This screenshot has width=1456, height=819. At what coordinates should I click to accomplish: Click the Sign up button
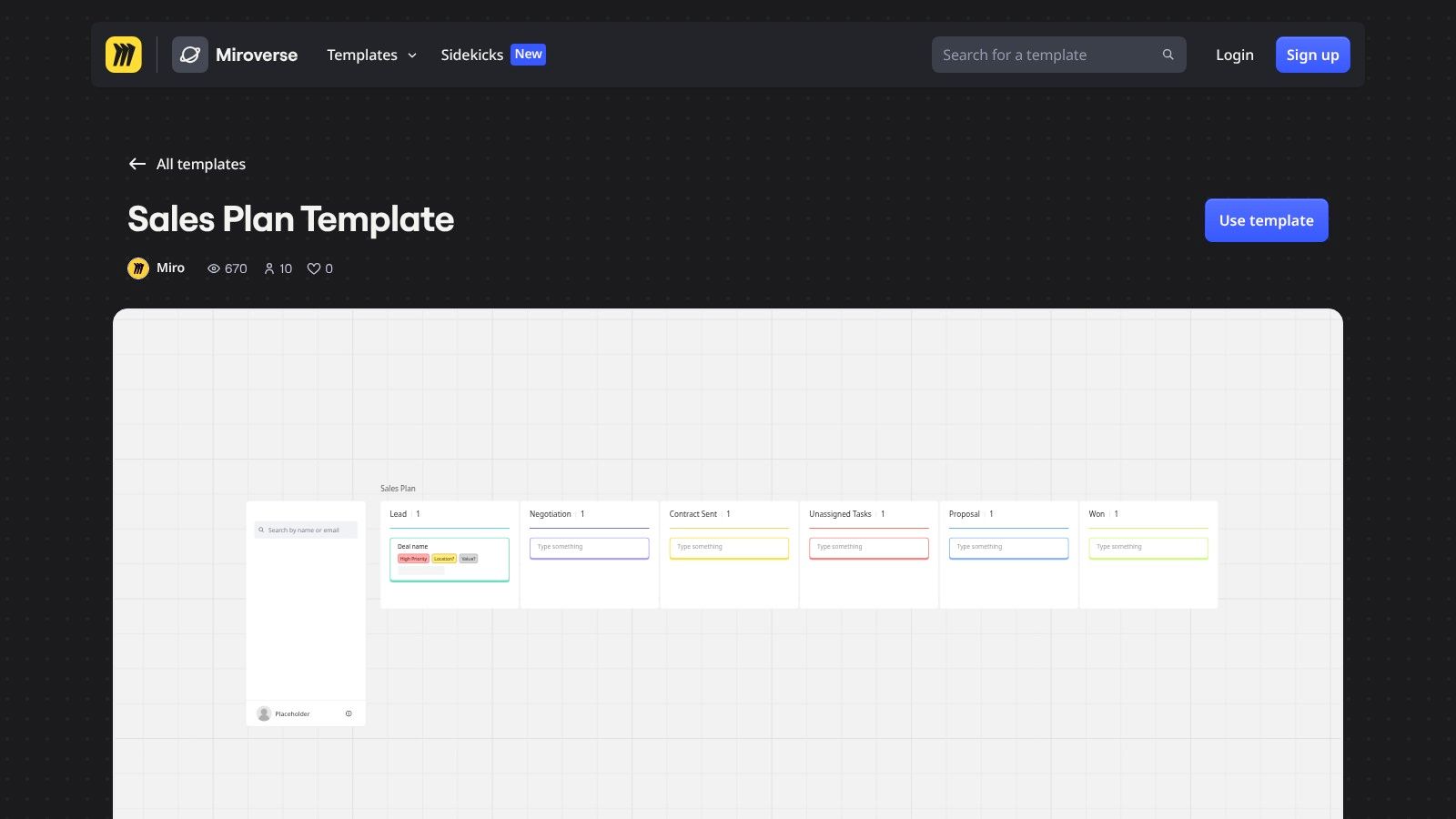[x=1312, y=55]
